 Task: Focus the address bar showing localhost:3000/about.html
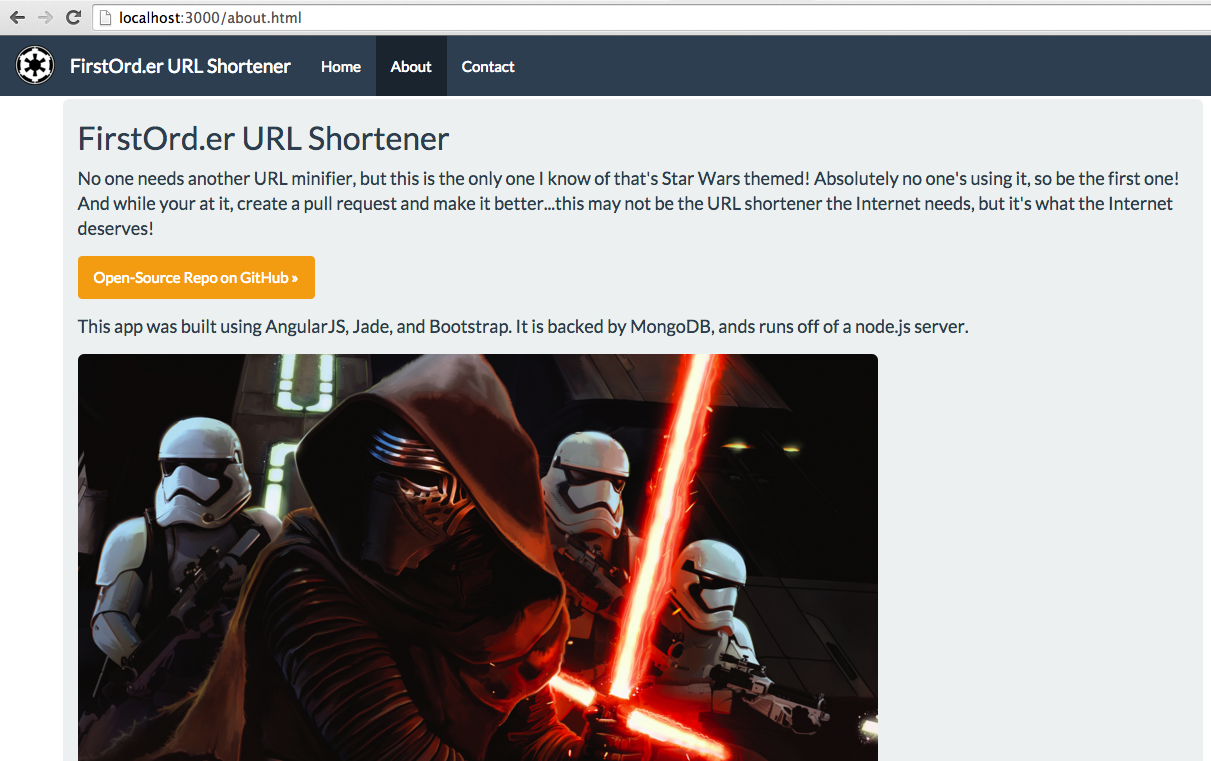coord(650,17)
